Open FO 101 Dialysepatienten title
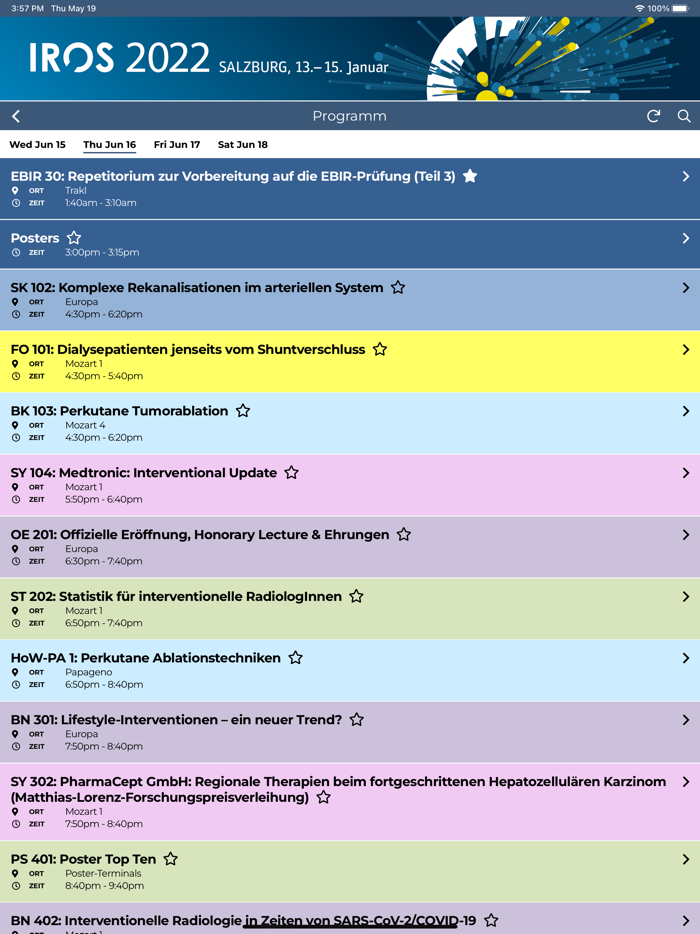Screen dimensions: 700x934 click(188, 350)
